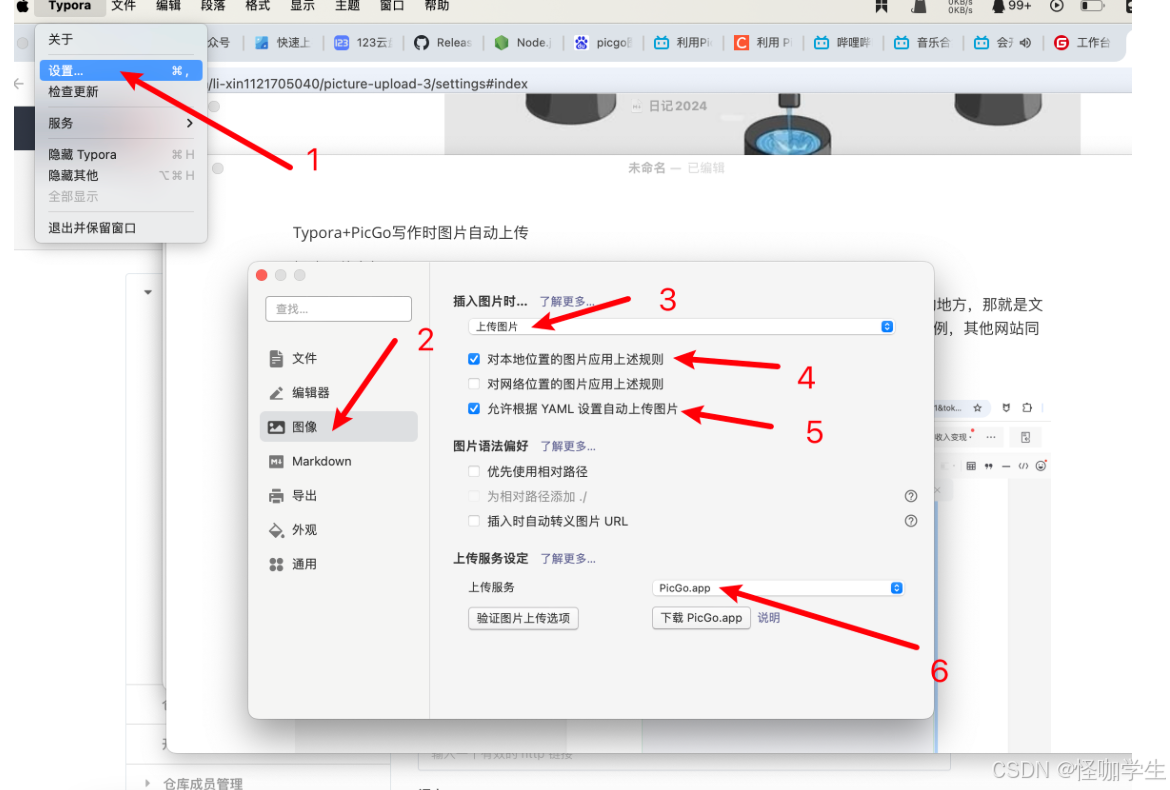Viewport: 1170px width, 790px height.
Task: Open the 文件 menu in menu bar
Action: (124, 6)
